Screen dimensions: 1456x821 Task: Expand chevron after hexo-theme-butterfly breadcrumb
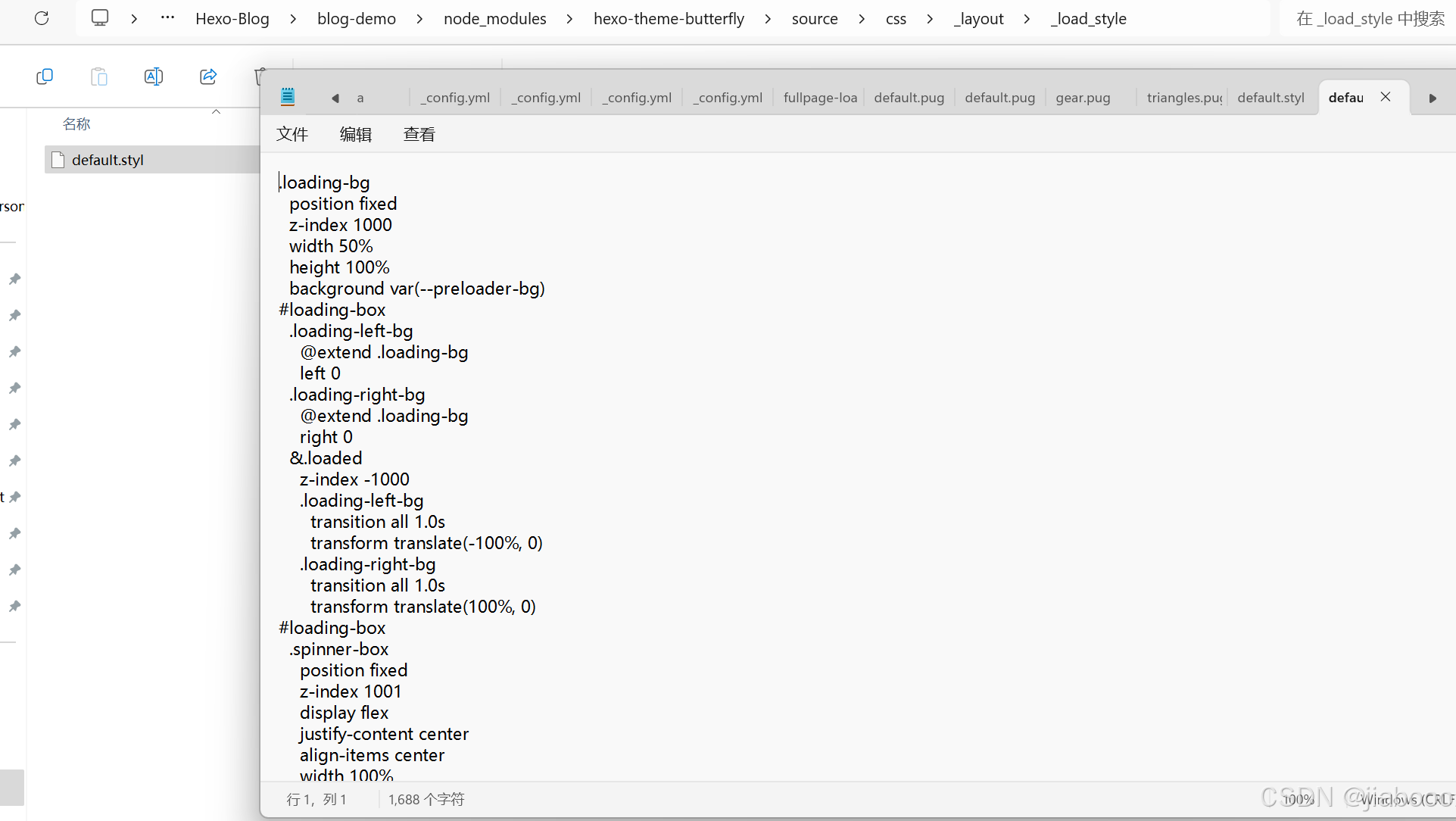coord(768,19)
